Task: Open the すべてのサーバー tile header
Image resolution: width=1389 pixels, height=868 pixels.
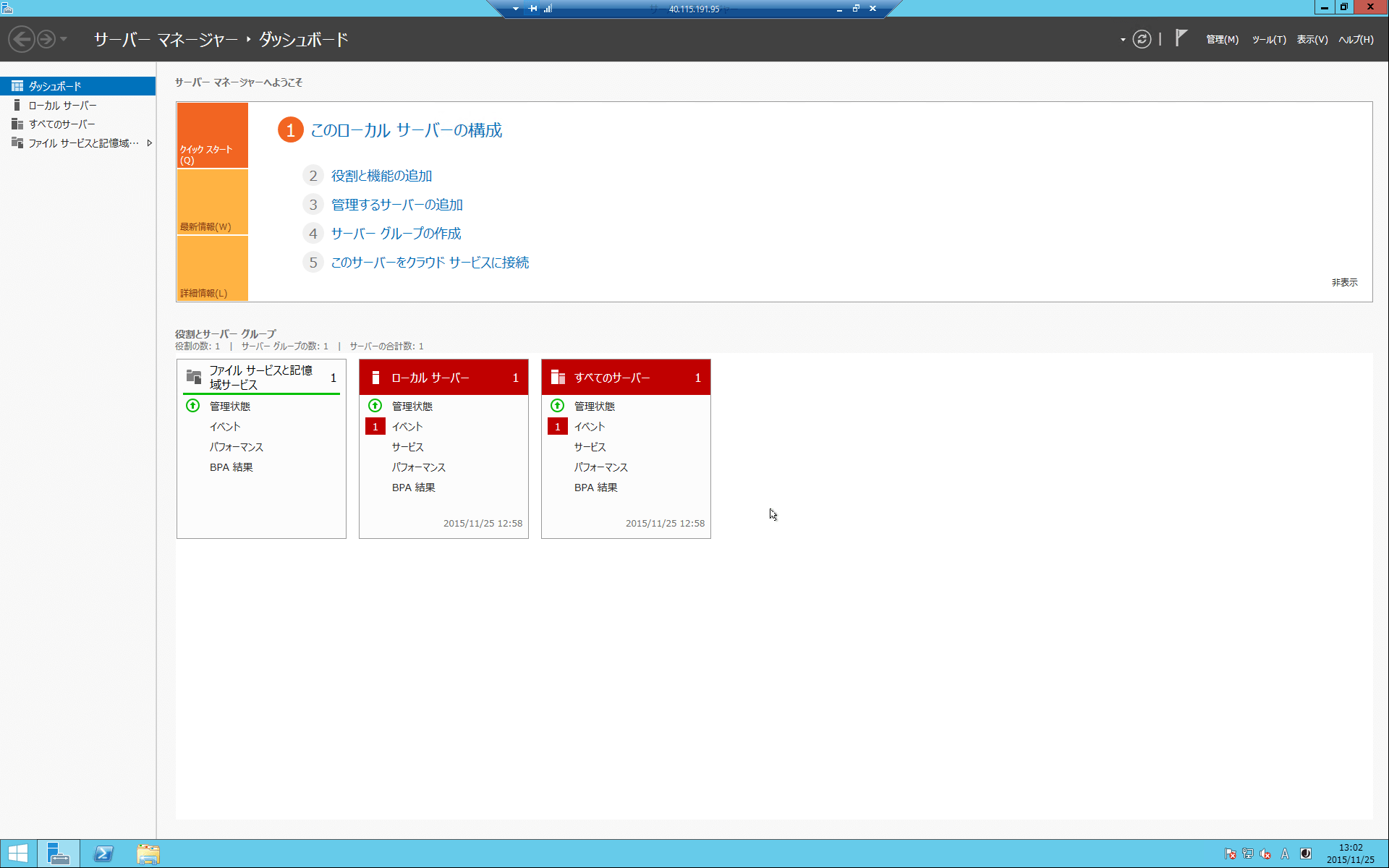Action: (626, 378)
